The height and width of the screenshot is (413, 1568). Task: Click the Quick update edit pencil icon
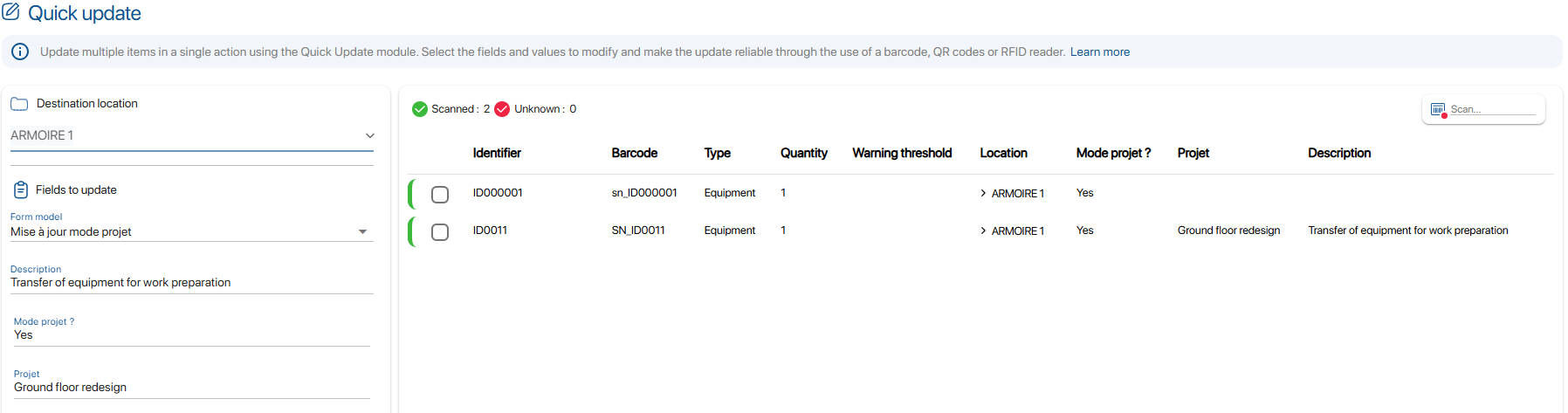pos(11,12)
